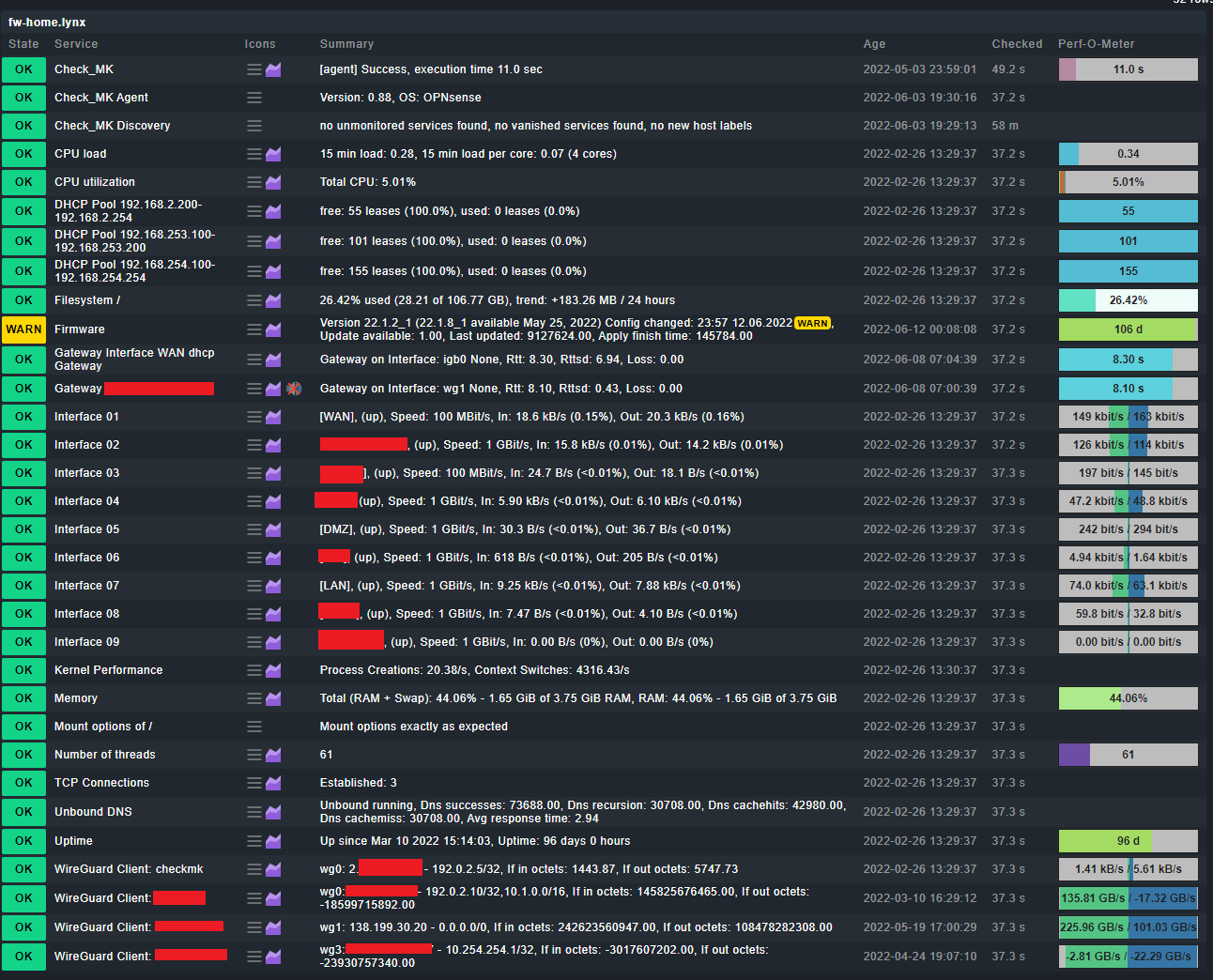Sort table by Checked column header
The image size is (1213, 980).
[x=1017, y=44]
